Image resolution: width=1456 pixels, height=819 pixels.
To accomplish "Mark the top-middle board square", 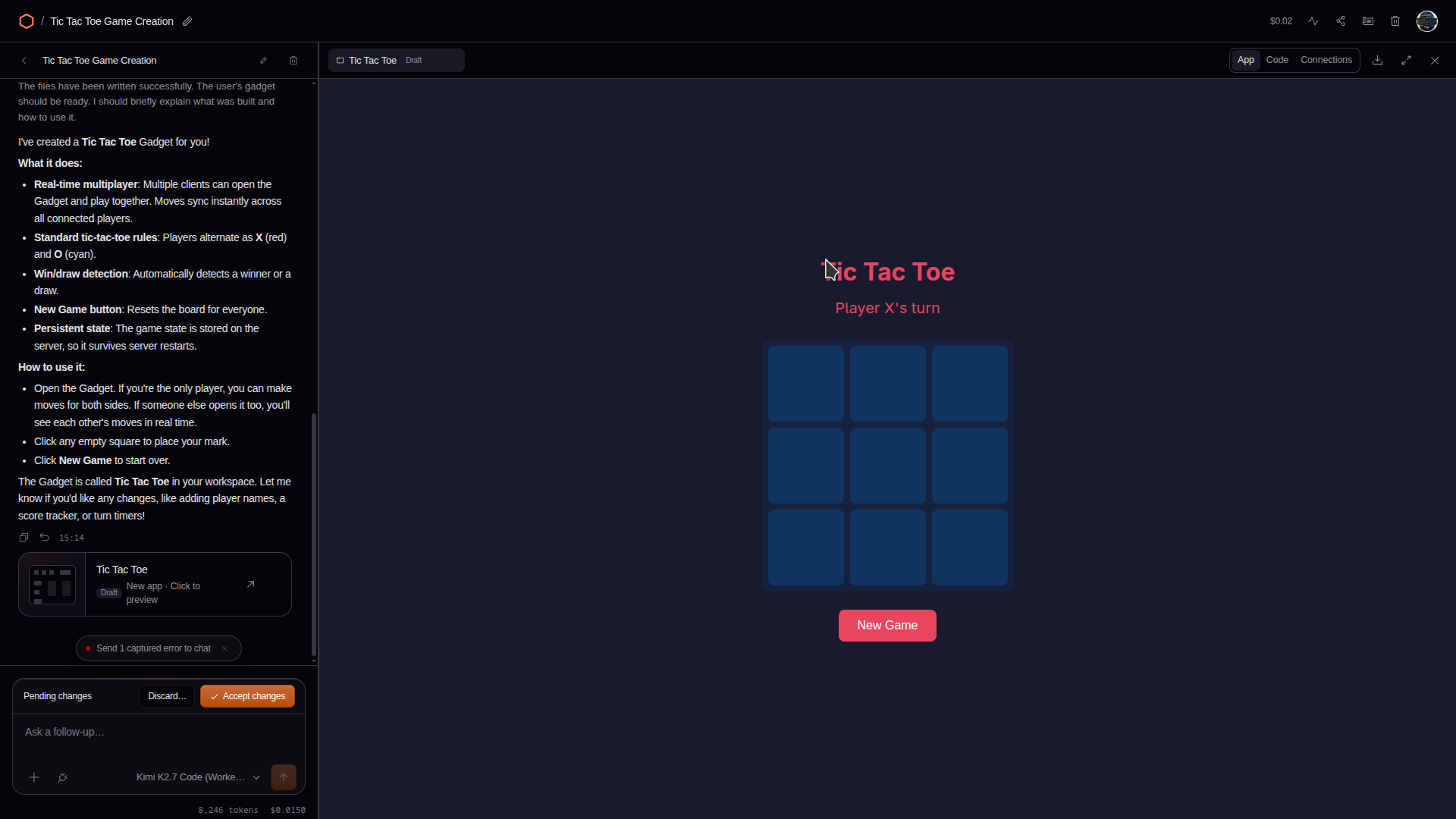I will click(887, 384).
